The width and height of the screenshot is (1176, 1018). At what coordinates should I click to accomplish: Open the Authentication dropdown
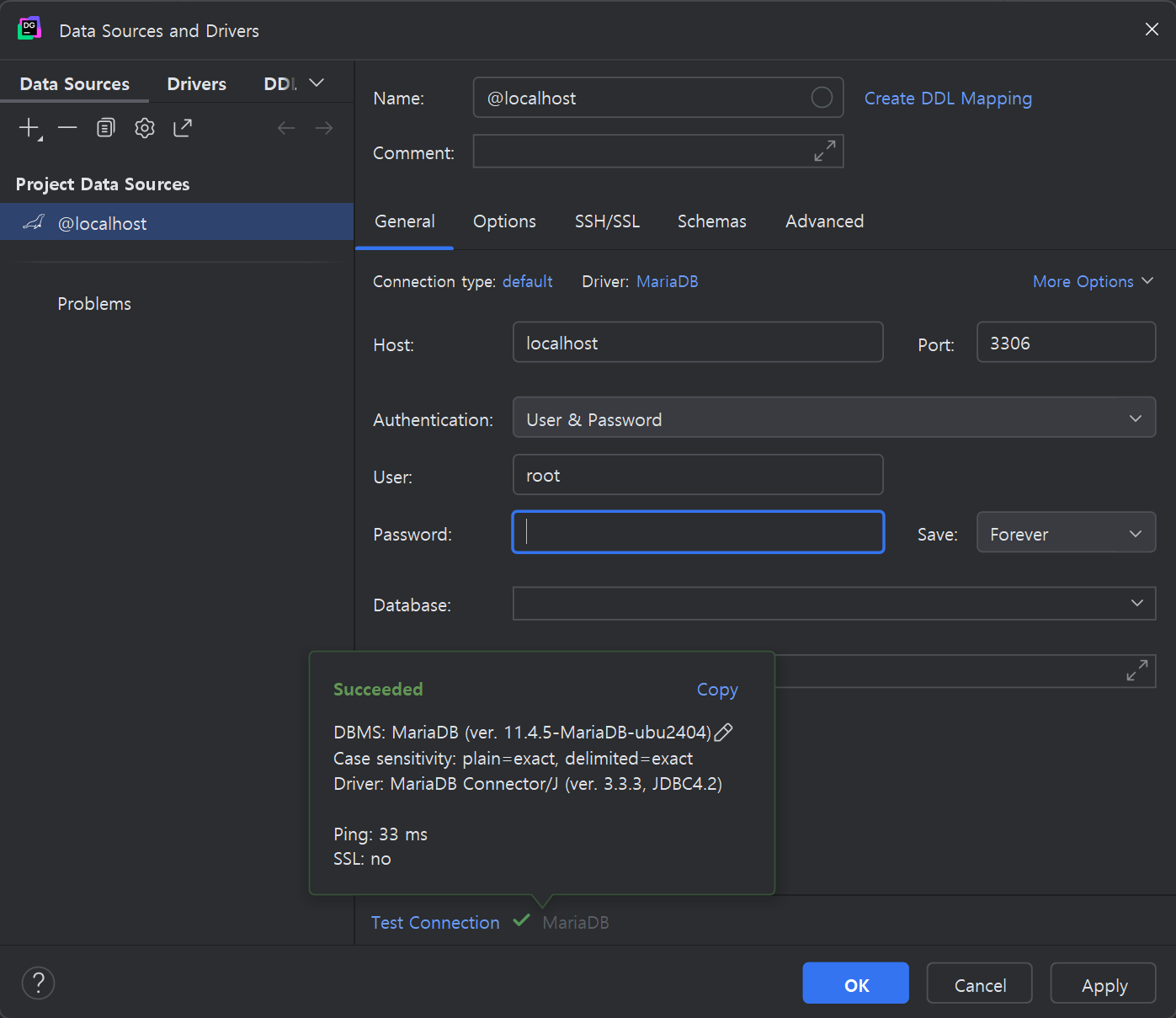point(834,418)
